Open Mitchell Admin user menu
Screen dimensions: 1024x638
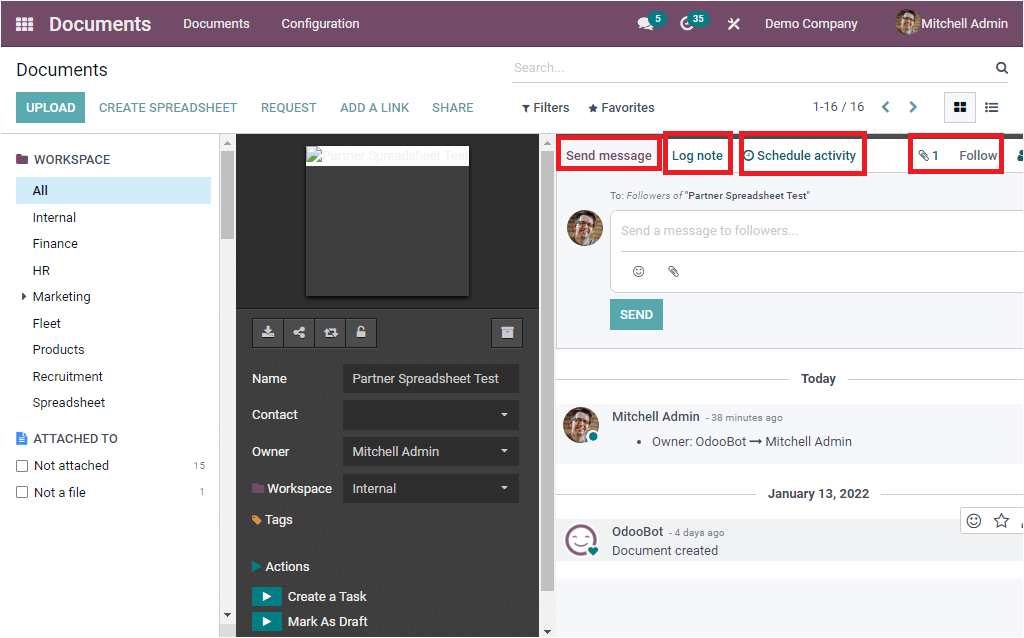pyautogui.click(x=952, y=24)
